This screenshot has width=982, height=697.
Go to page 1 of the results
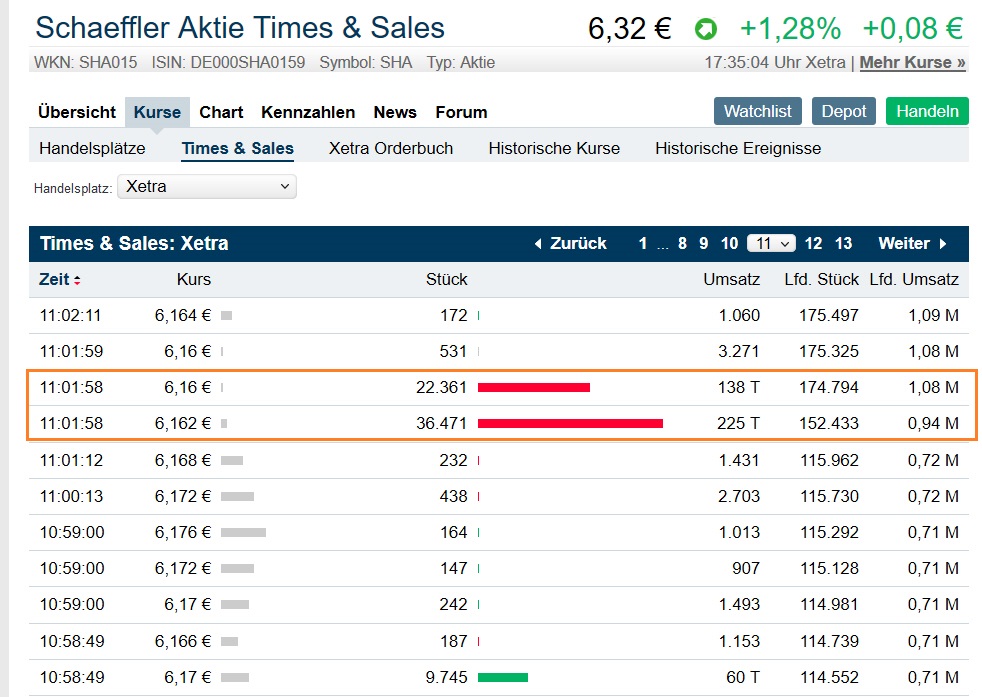click(x=643, y=243)
